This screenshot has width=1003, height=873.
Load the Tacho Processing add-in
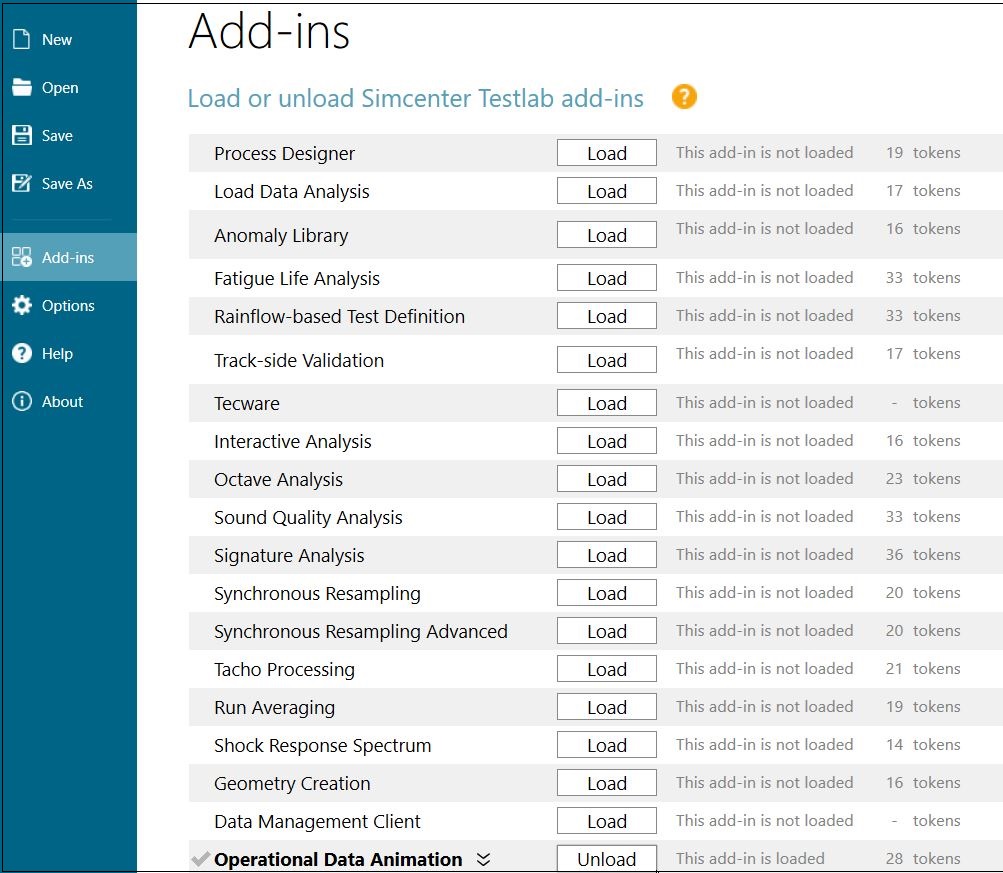[606, 670]
